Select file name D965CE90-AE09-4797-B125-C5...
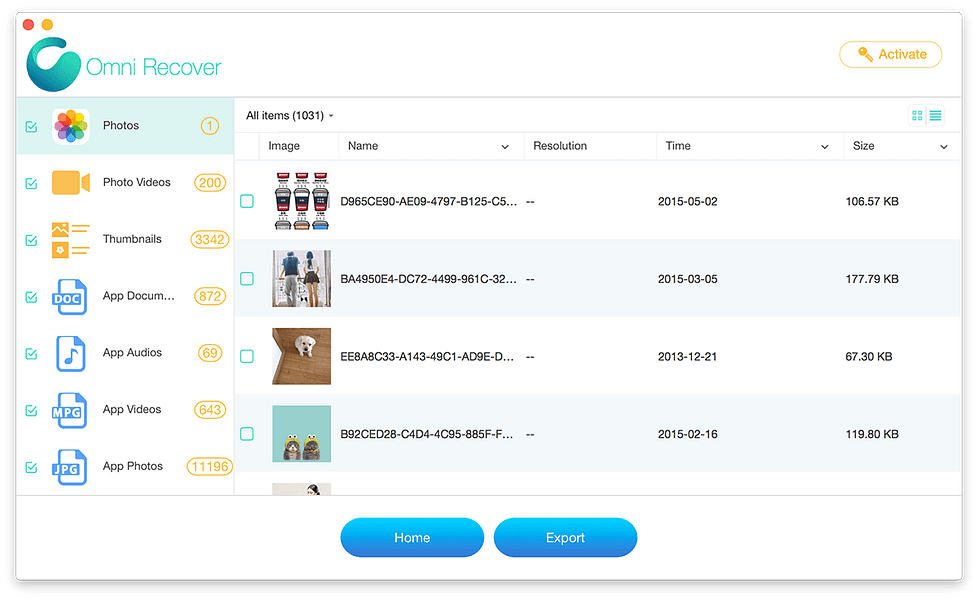 (x=428, y=201)
